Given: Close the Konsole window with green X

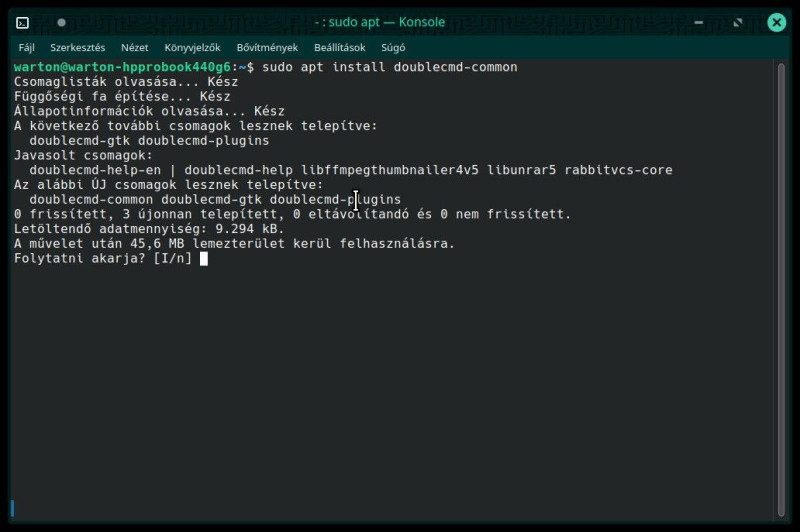Looking at the screenshot, I should (777, 22).
